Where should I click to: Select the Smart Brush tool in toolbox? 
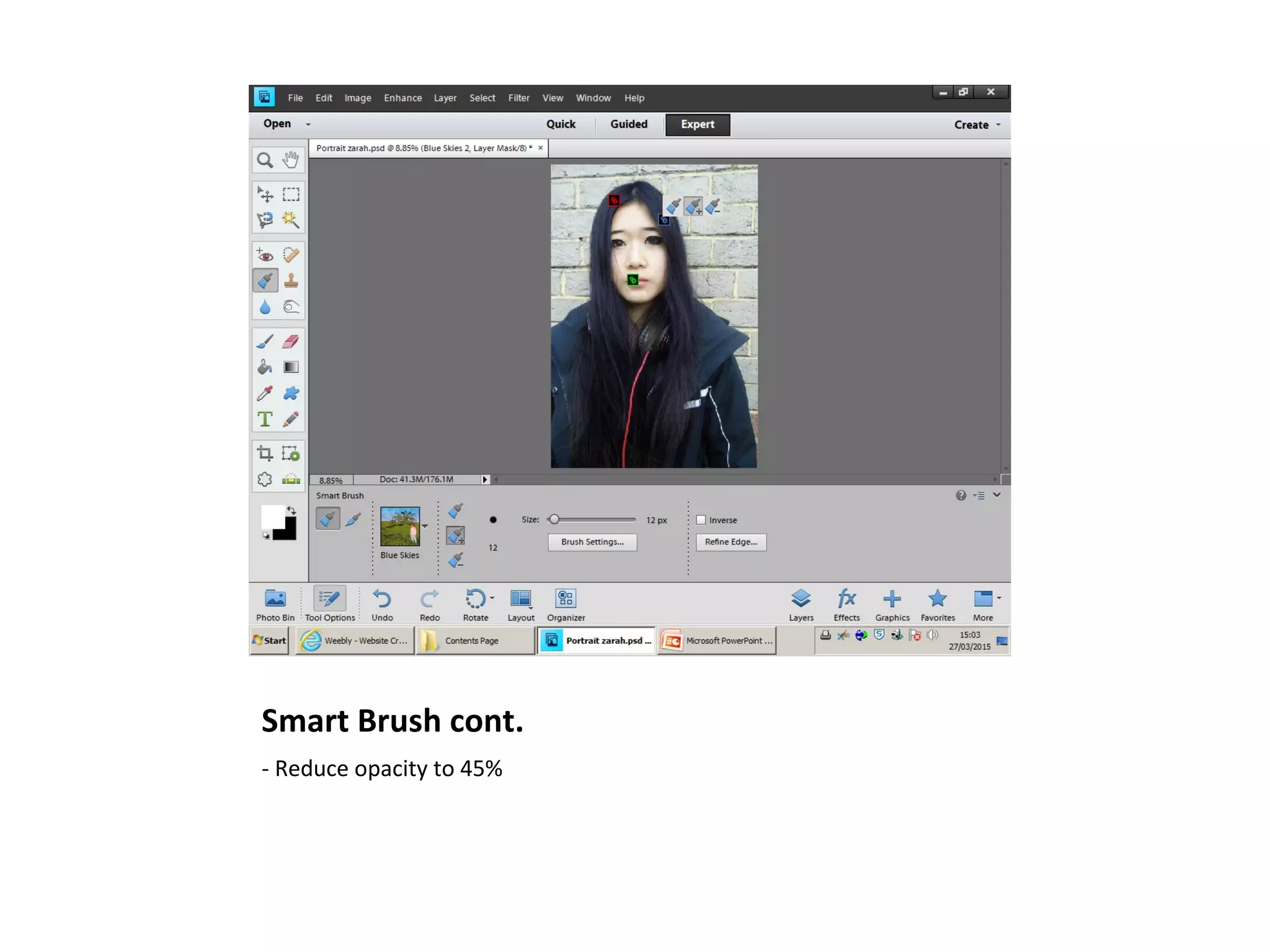pyautogui.click(x=265, y=281)
